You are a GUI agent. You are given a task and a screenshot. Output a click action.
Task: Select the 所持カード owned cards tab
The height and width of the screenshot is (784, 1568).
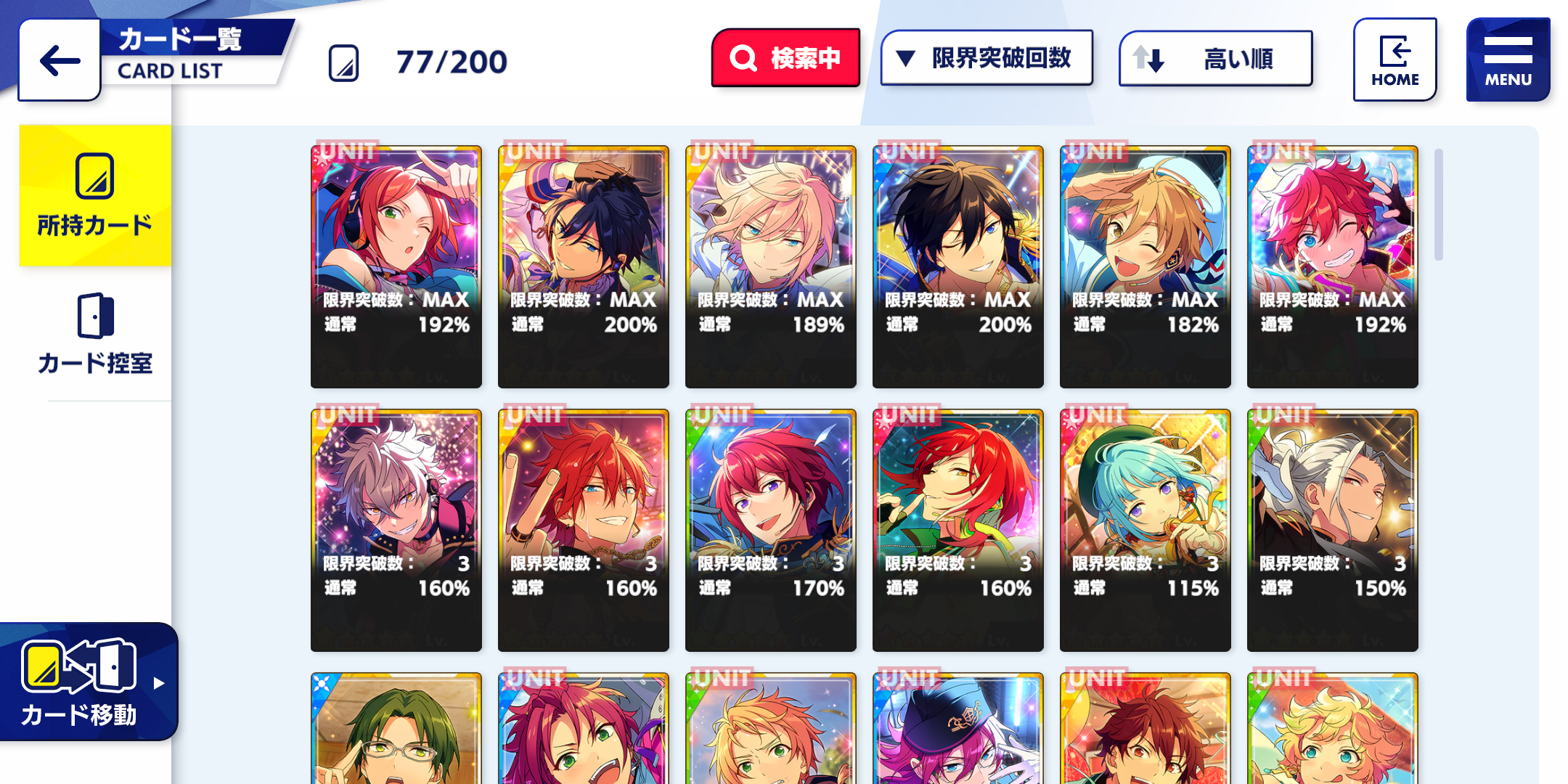click(95, 195)
